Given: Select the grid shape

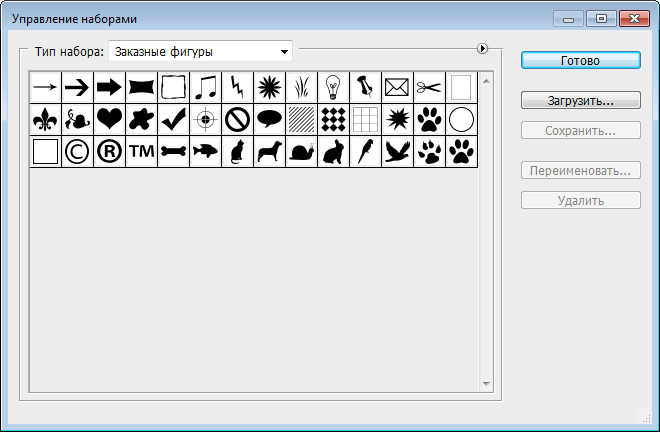Looking at the screenshot, I should point(365,120).
